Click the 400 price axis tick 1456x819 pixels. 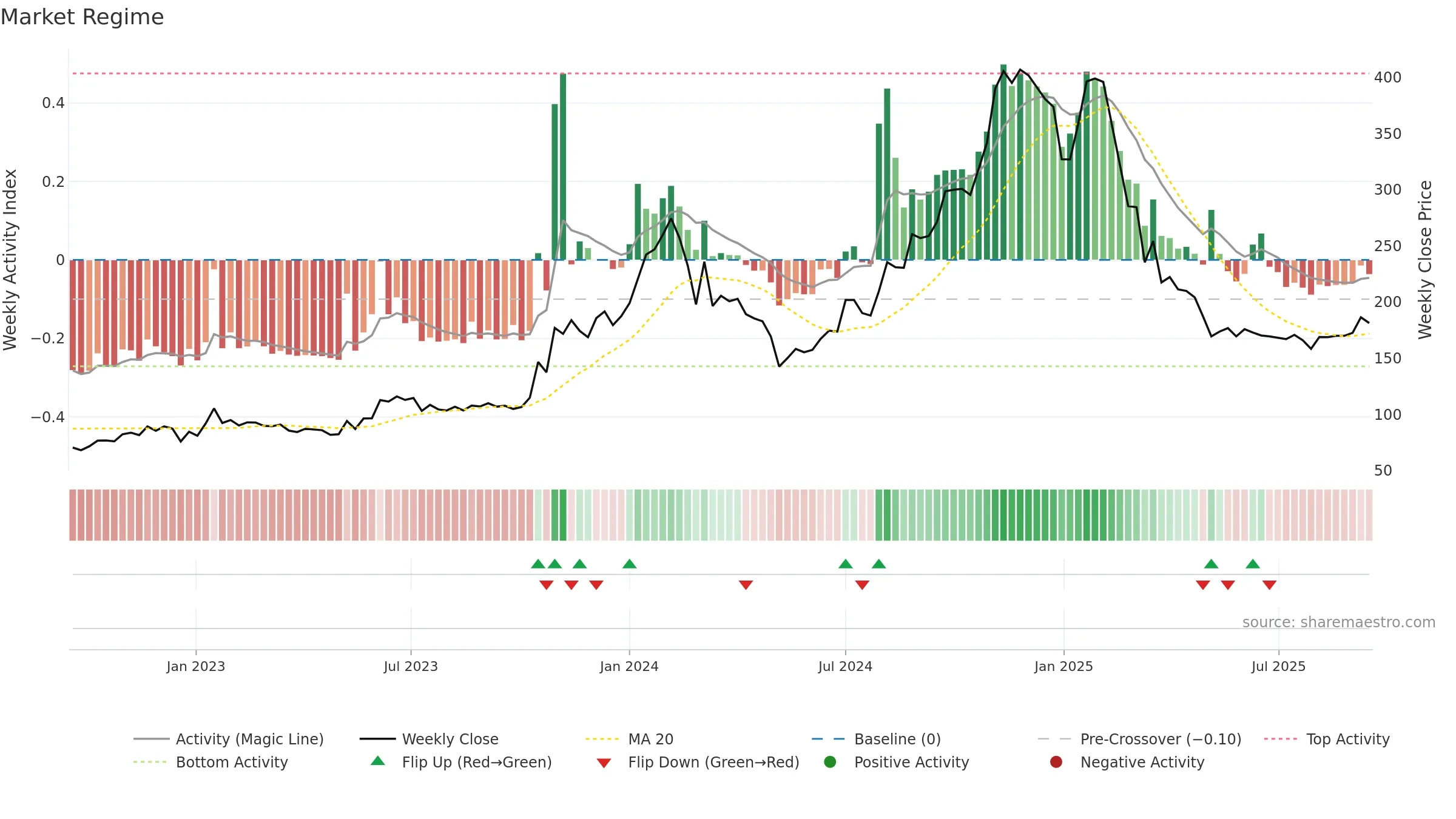1388,78
